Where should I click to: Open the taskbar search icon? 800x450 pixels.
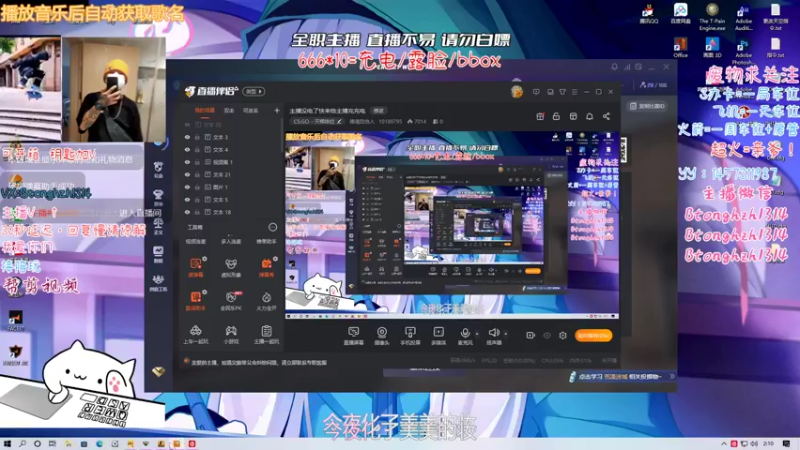coord(22,444)
